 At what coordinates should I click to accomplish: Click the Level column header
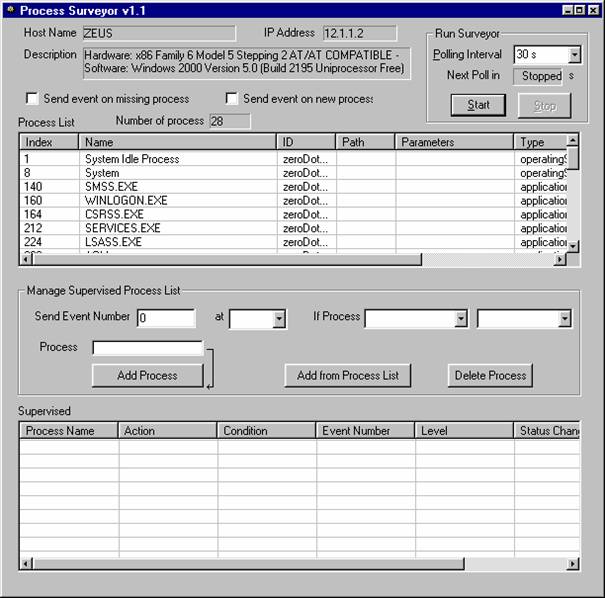coord(464,431)
